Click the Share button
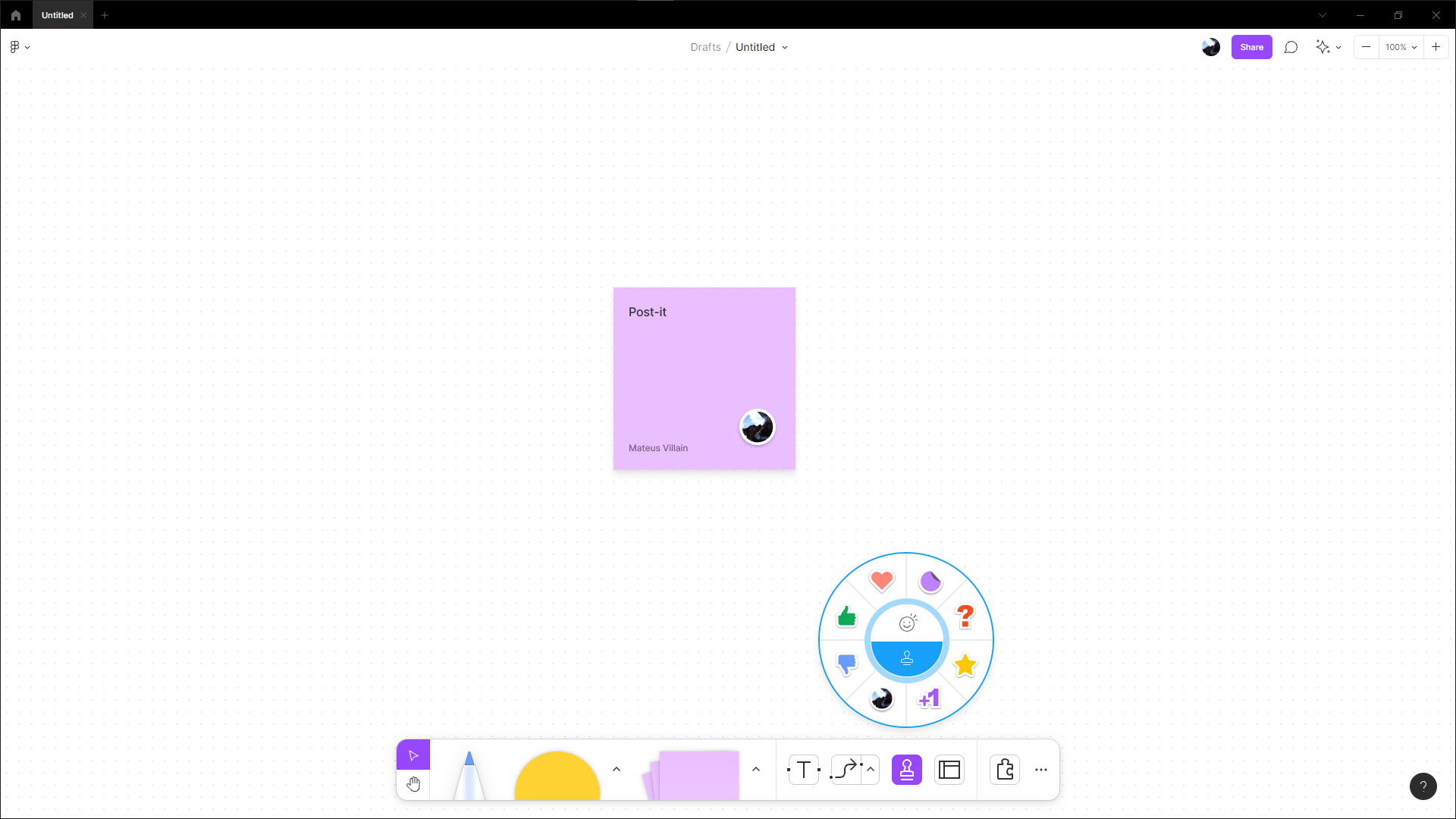1456x819 pixels. [1251, 47]
